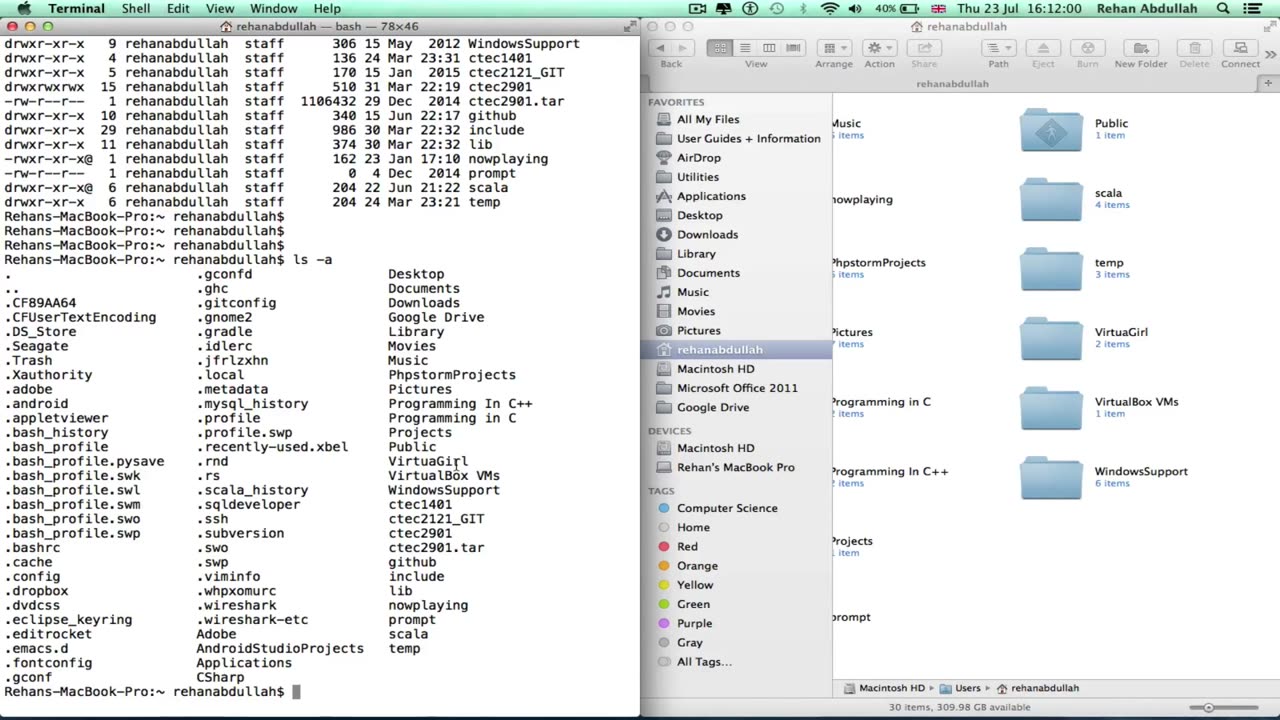Open the Shell menu
Viewport: 1280px width, 720px height.
[x=136, y=9]
